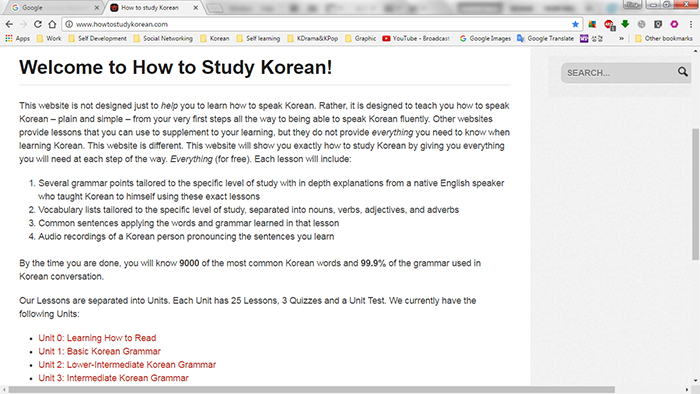The image size is (700, 394).
Task: Click the Welcome to How to Study Korean heading
Action: click(x=175, y=67)
